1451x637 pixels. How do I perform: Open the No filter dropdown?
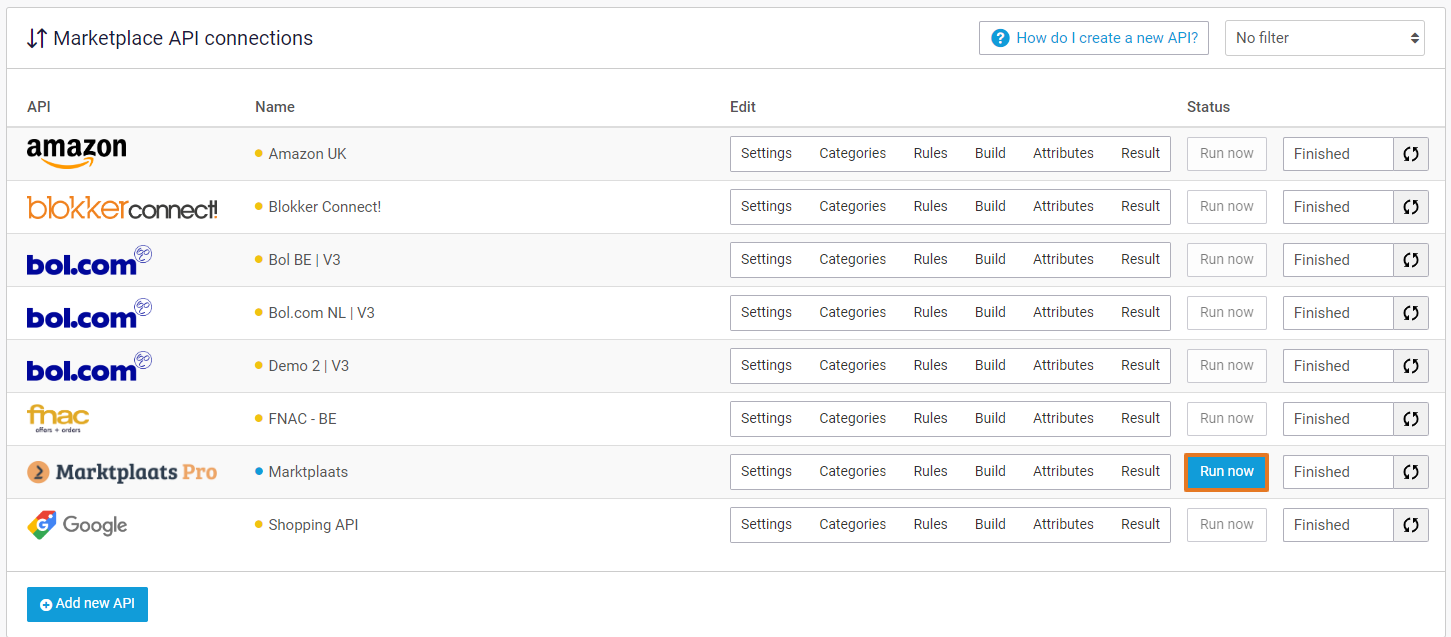[x=1324, y=38]
